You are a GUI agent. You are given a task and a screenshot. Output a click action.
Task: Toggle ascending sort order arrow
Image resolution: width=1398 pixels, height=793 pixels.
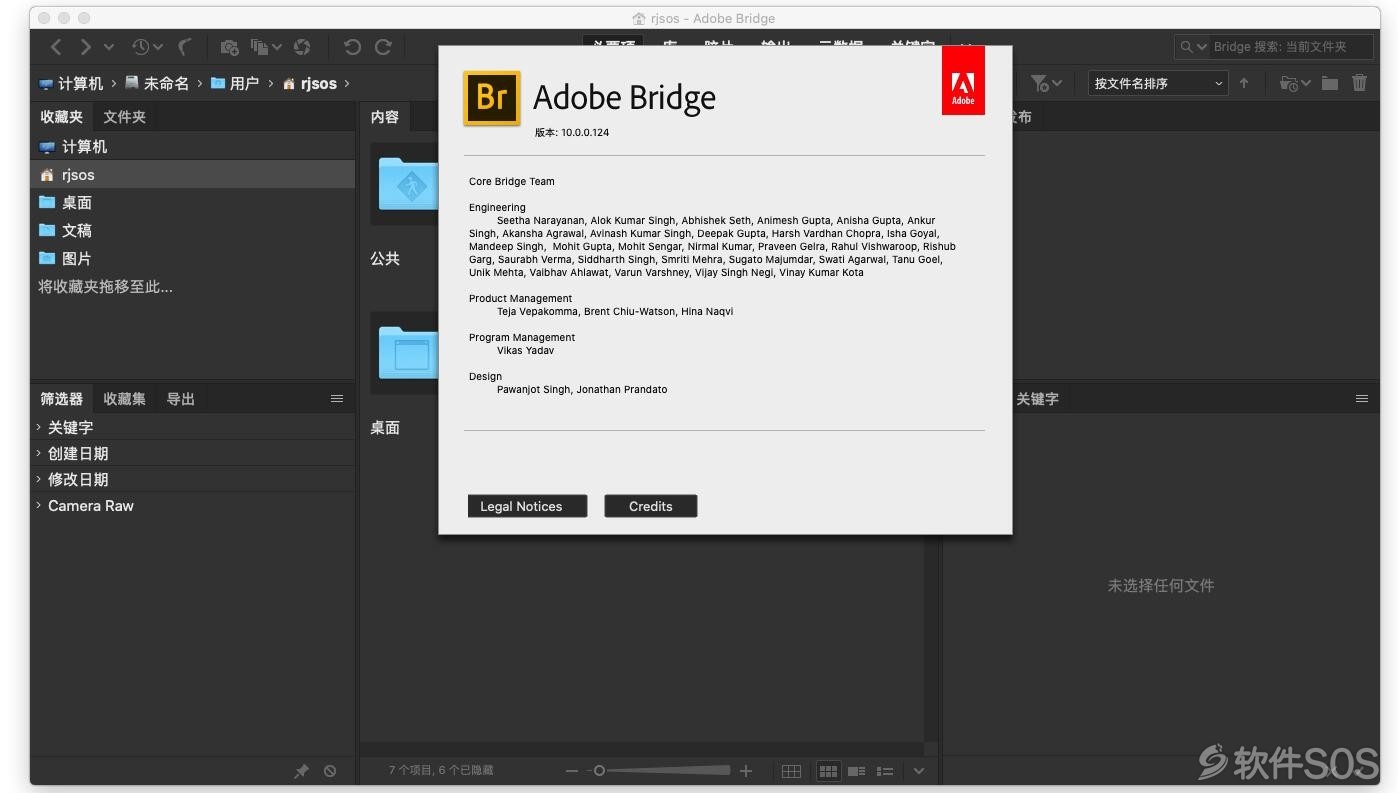click(x=1244, y=83)
